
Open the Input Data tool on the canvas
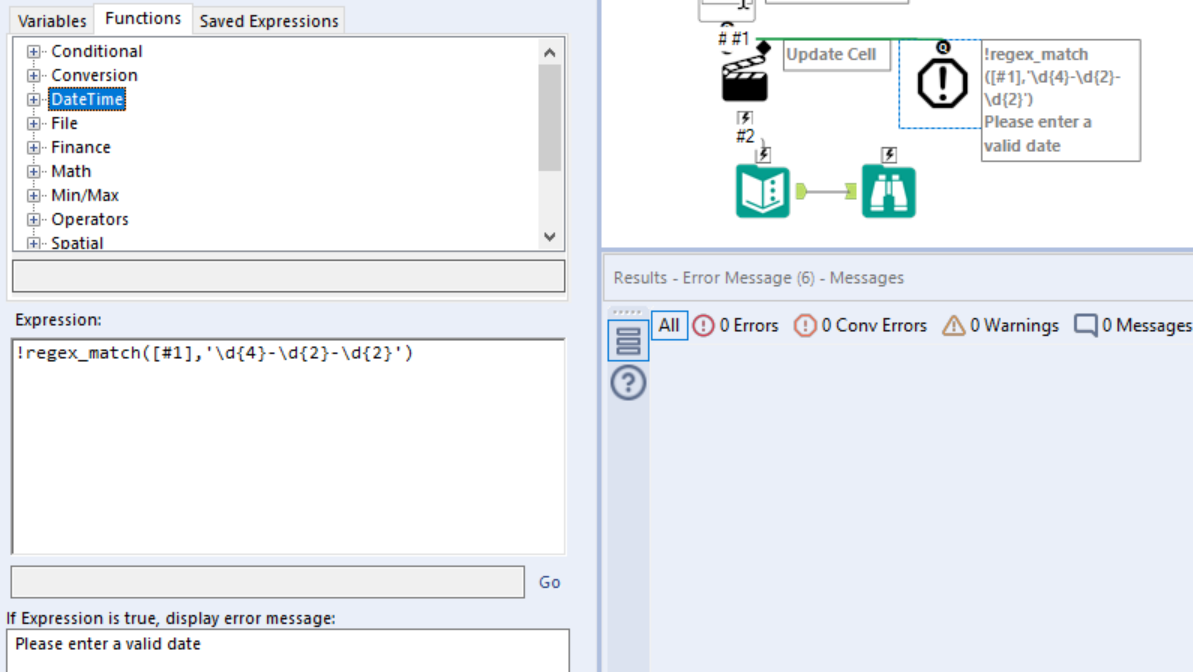(x=765, y=190)
